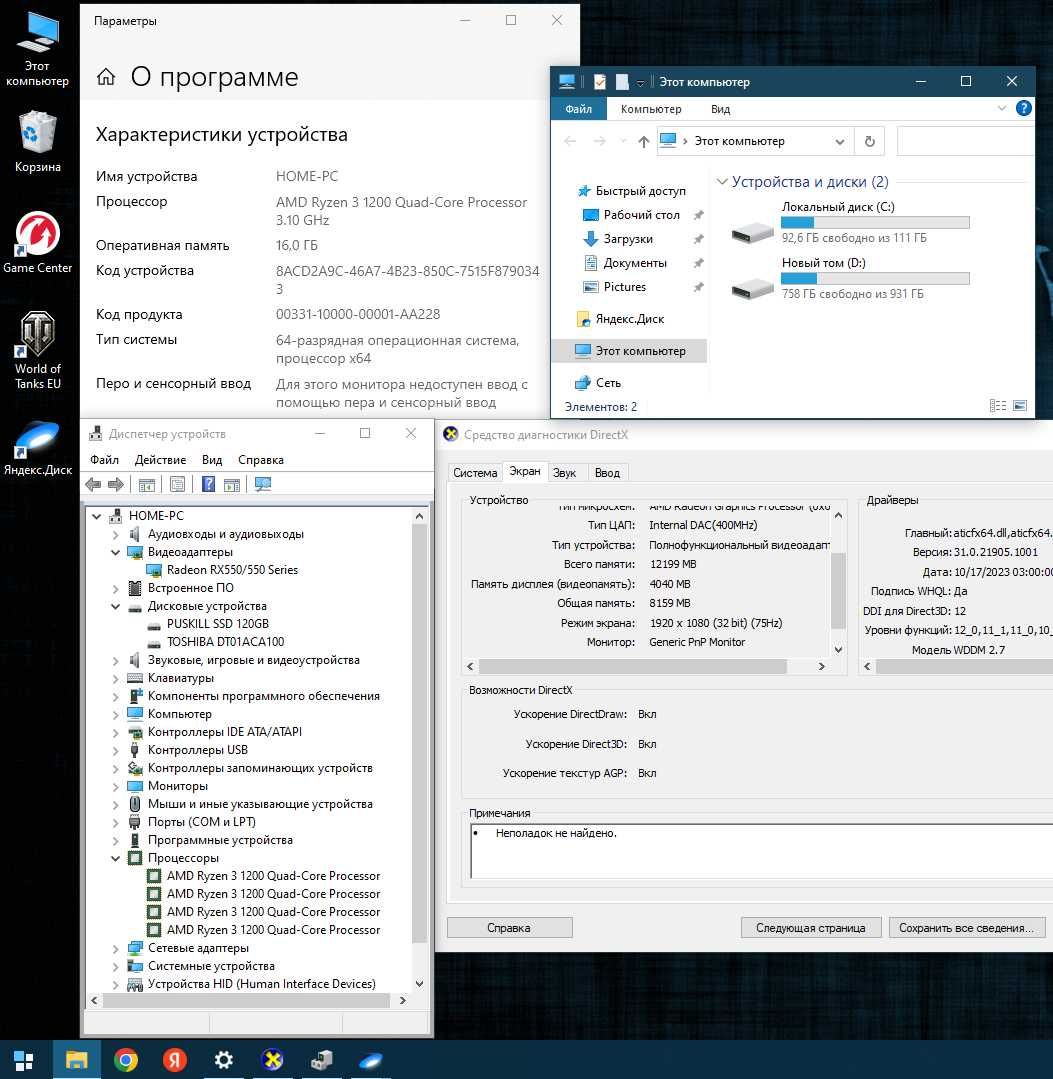
Task: Click the monitor scan icon in Device Manager toolbar
Action: tap(263, 484)
